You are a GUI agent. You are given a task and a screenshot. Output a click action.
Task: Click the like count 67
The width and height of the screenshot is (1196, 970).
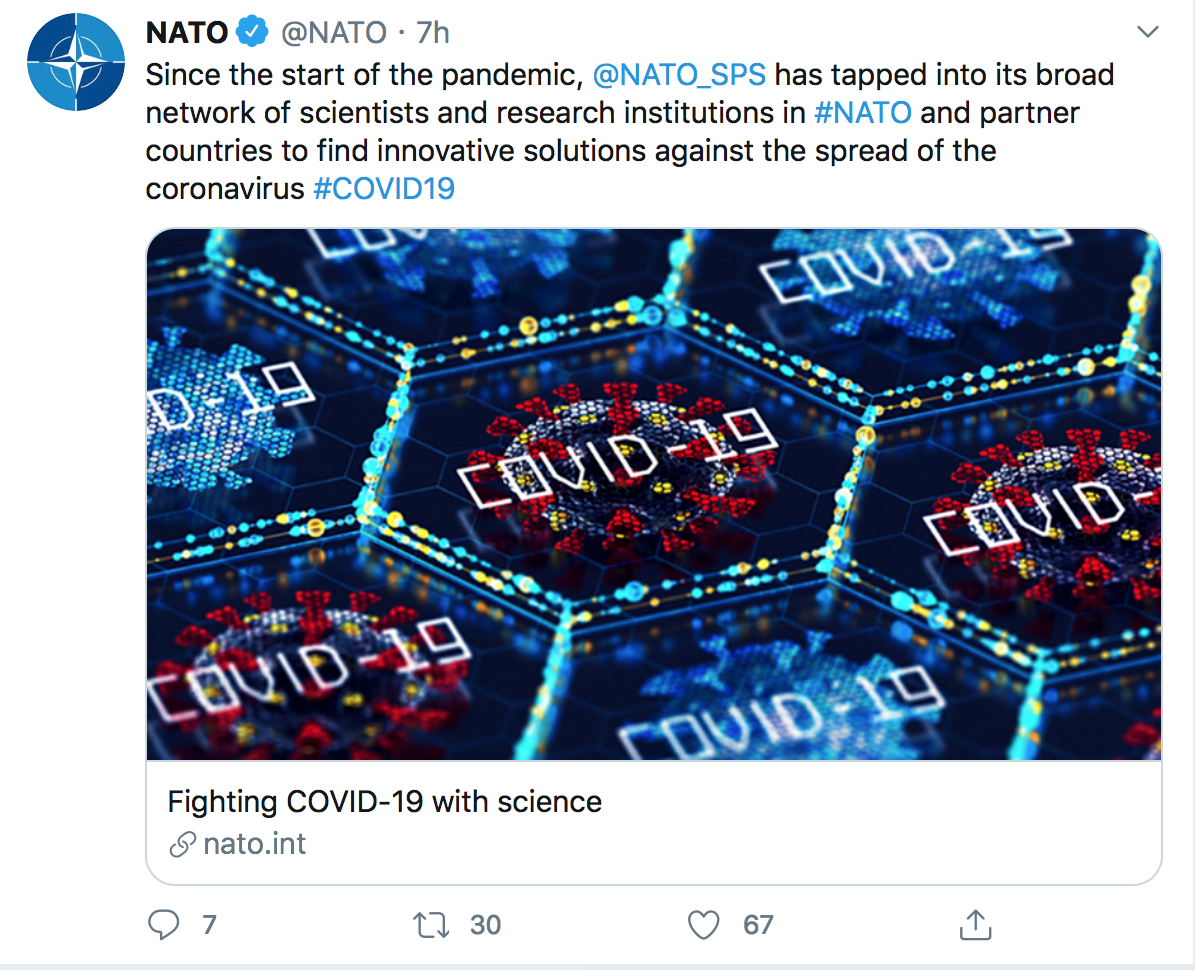pos(758,925)
